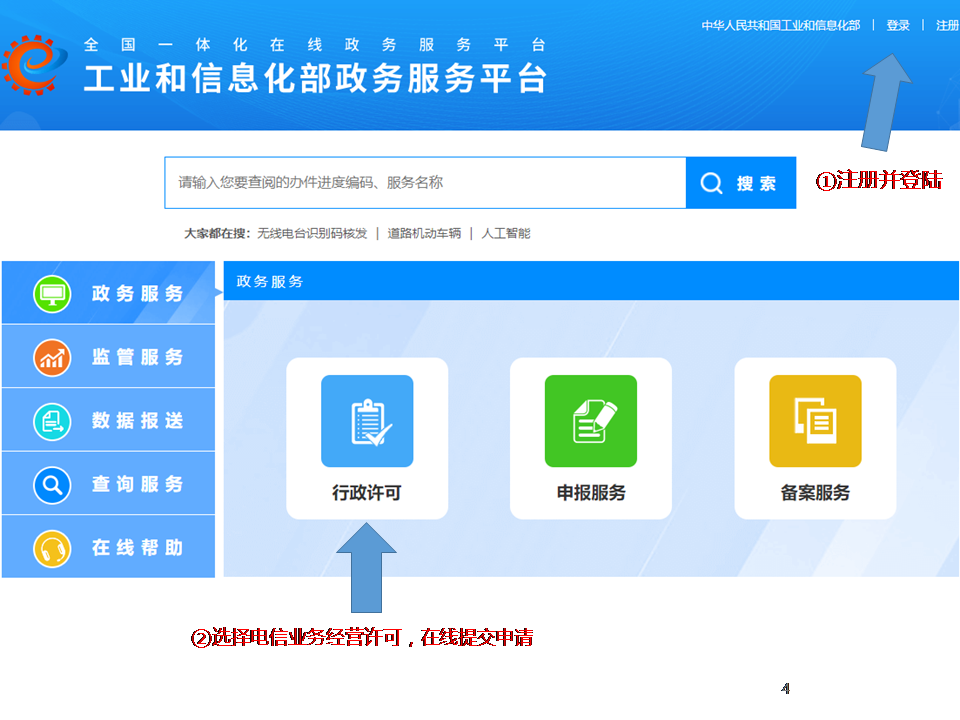
Task: Open 登录 login link
Action: coord(898,26)
